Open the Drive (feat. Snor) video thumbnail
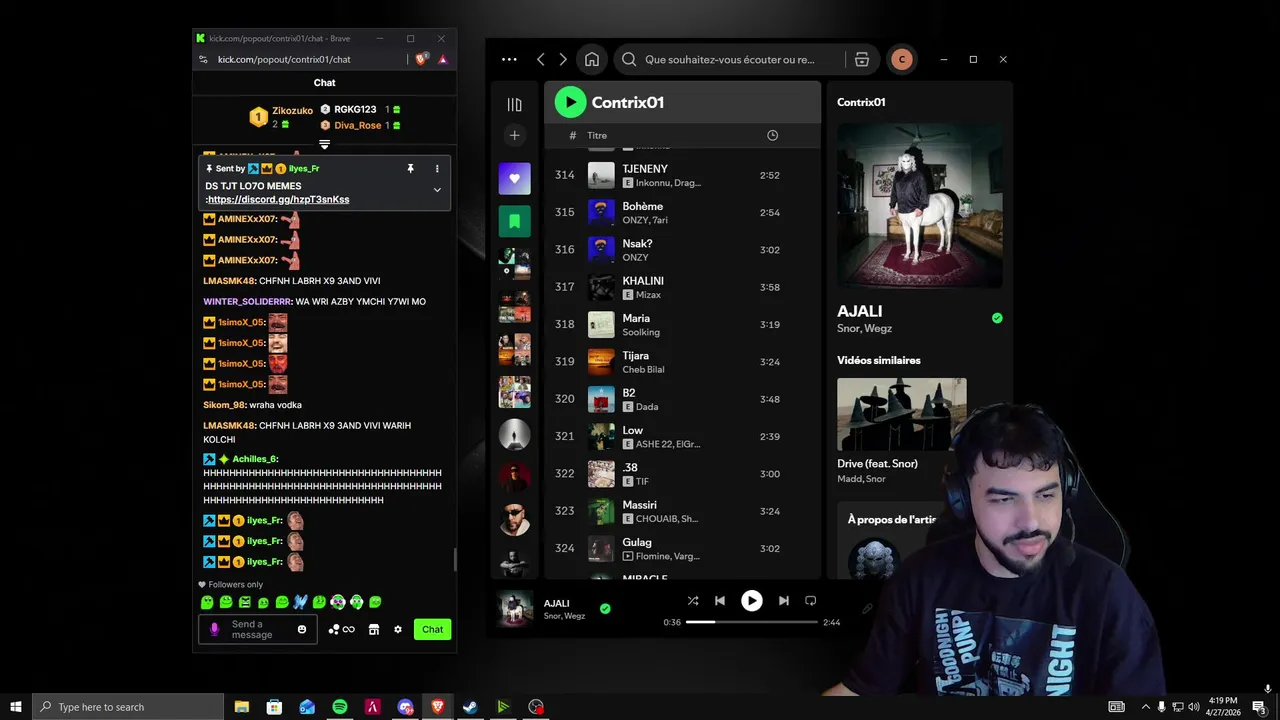This screenshot has height=720, width=1280. pos(902,415)
